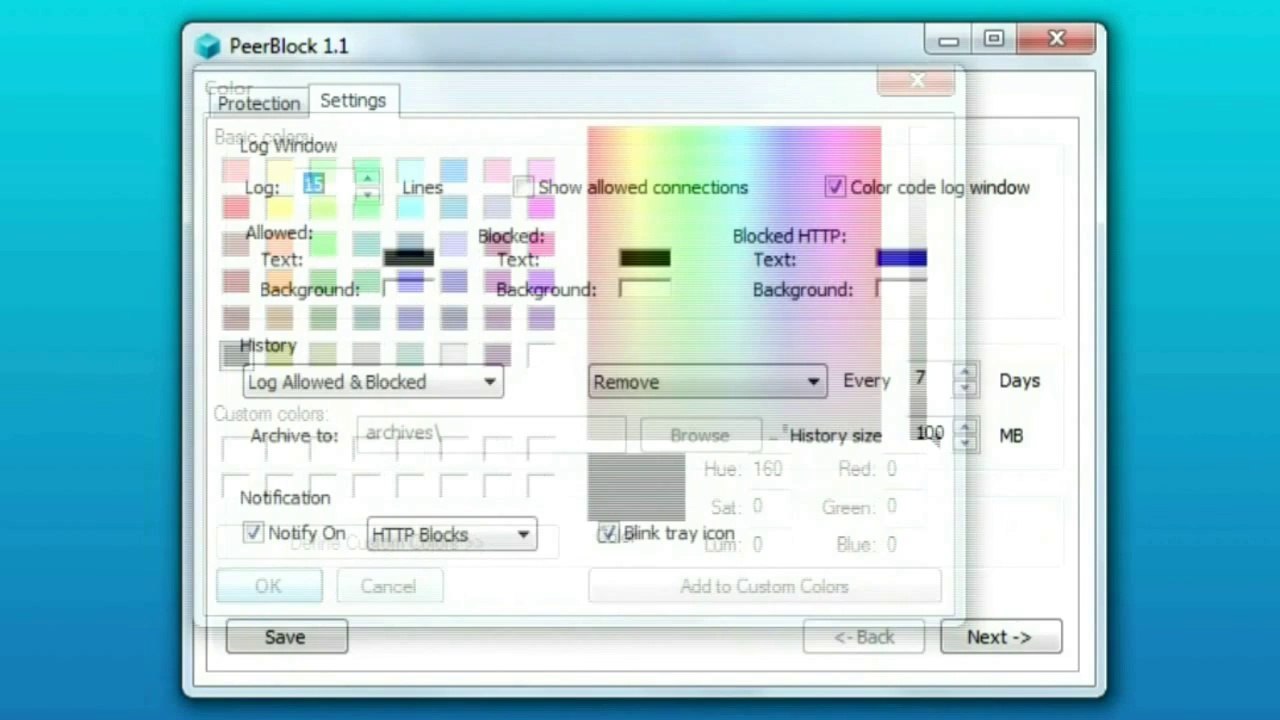Open the HTTP Blocks notification dropdown
Viewport: 1280px width, 720px height.
pos(452,535)
